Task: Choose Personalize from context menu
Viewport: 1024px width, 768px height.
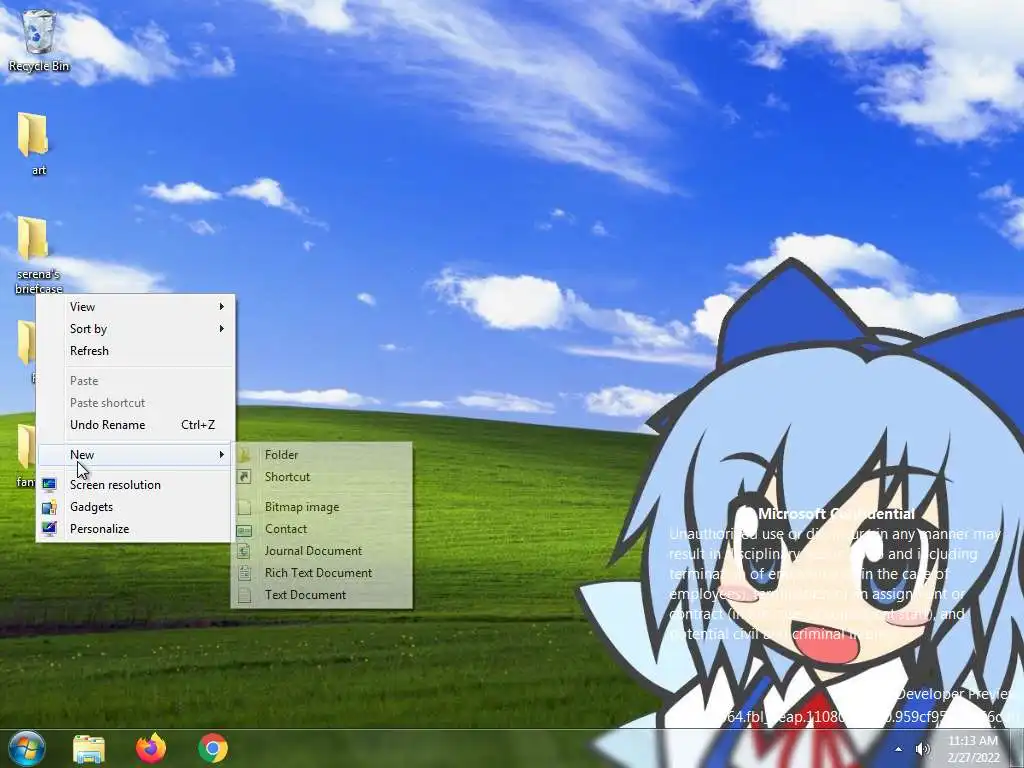Action: (135, 529)
